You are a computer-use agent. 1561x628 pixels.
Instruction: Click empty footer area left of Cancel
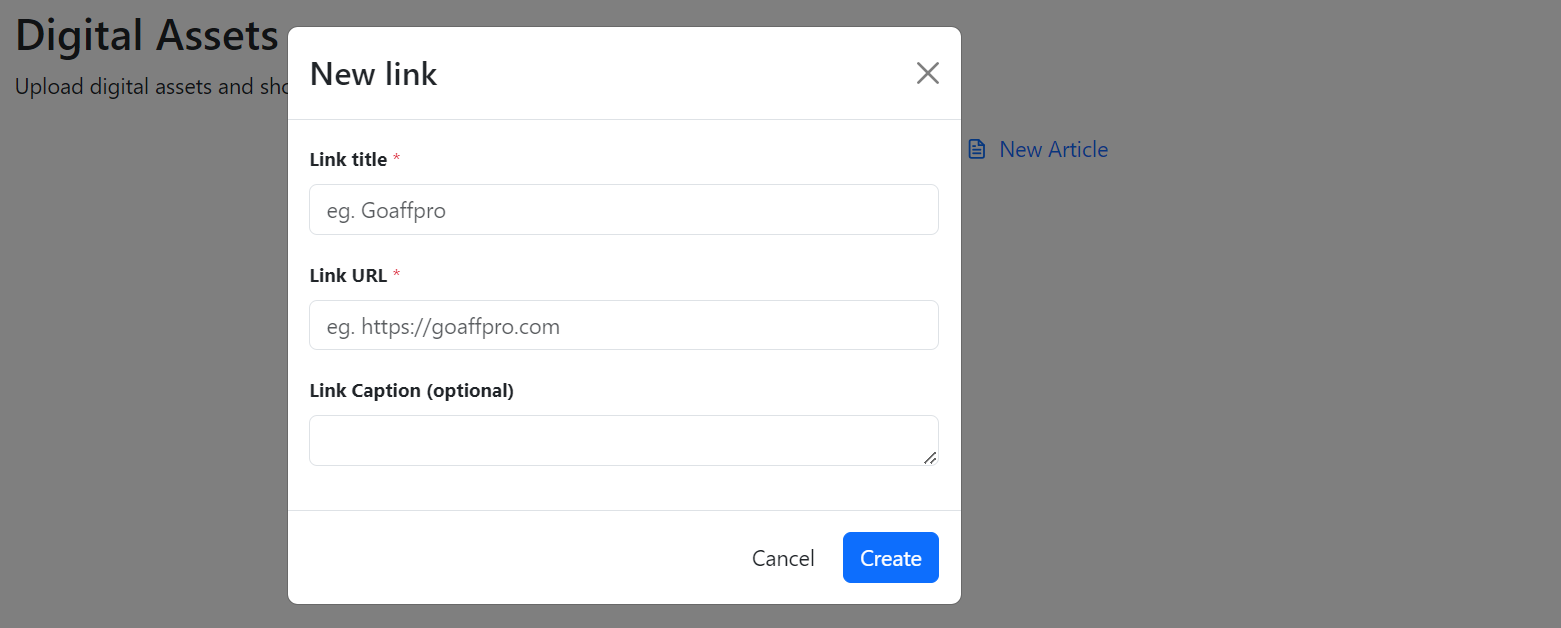[x=500, y=558]
